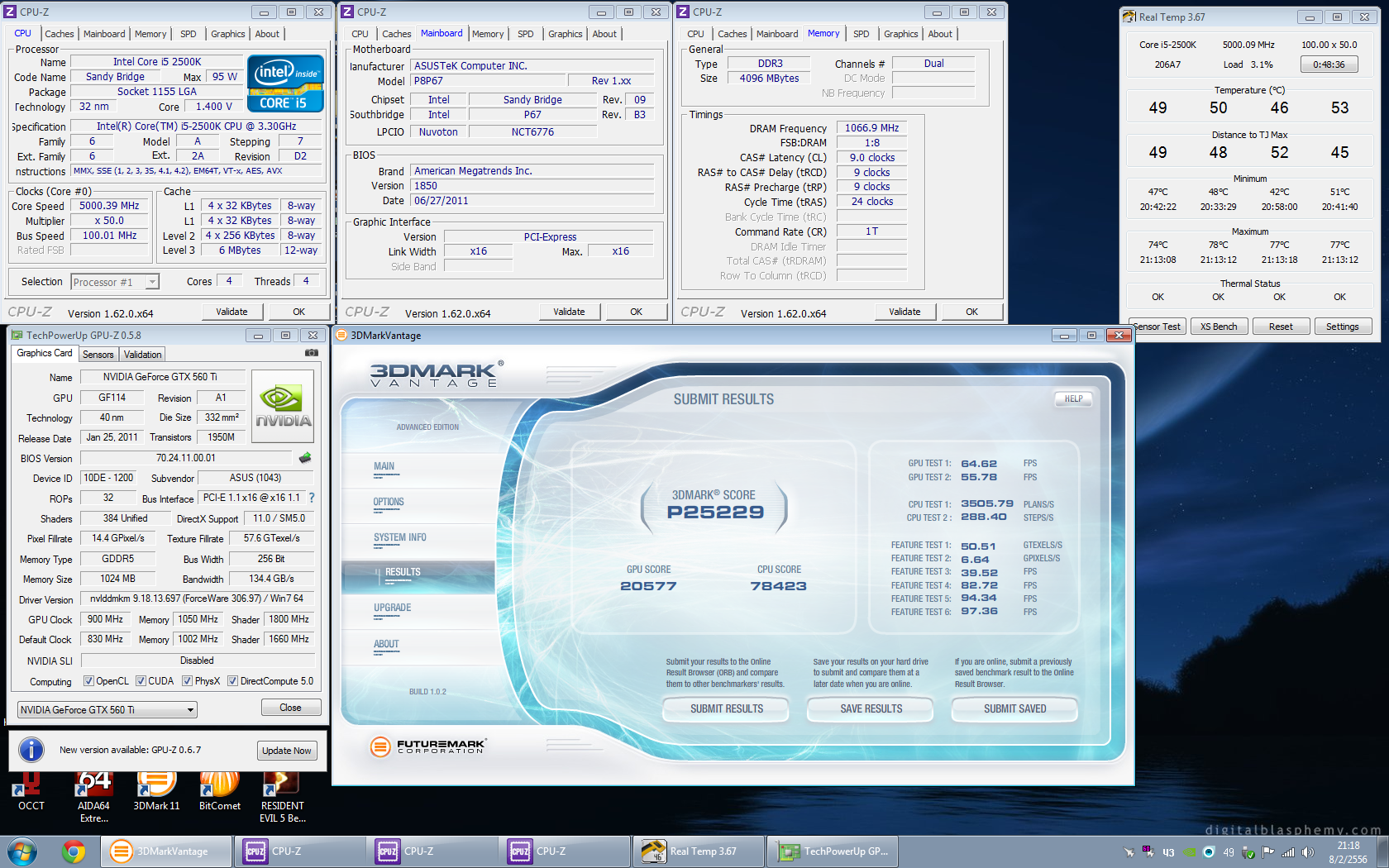This screenshot has height=868, width=1389.
Task: Open SPD tab in CPU-Z processor window
Action: 189,34
